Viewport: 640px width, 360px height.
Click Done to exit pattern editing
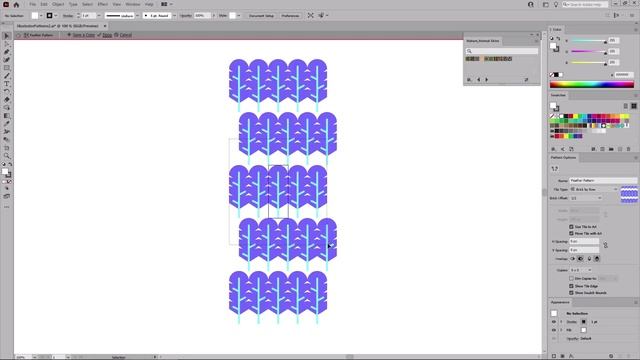coord(107,35)
